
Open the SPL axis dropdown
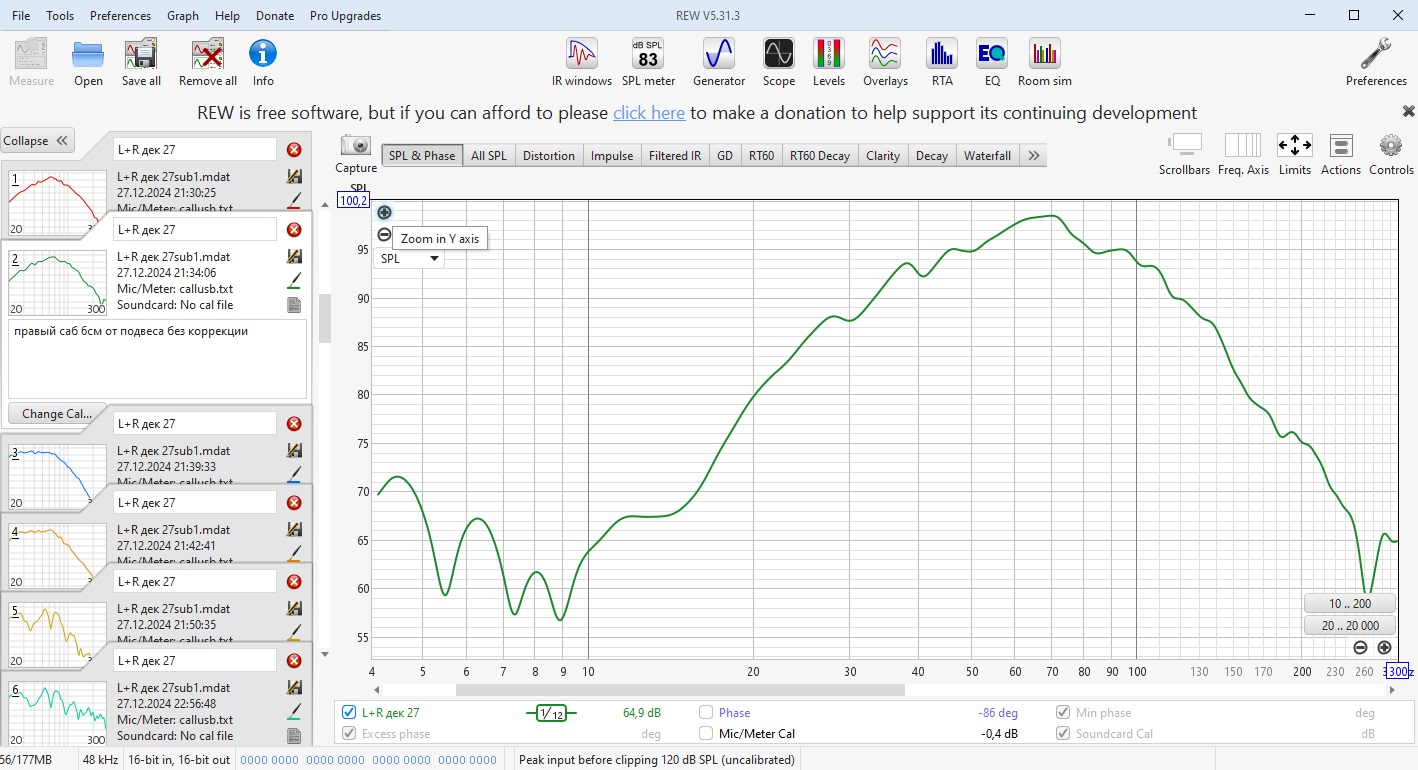(409, 258)
